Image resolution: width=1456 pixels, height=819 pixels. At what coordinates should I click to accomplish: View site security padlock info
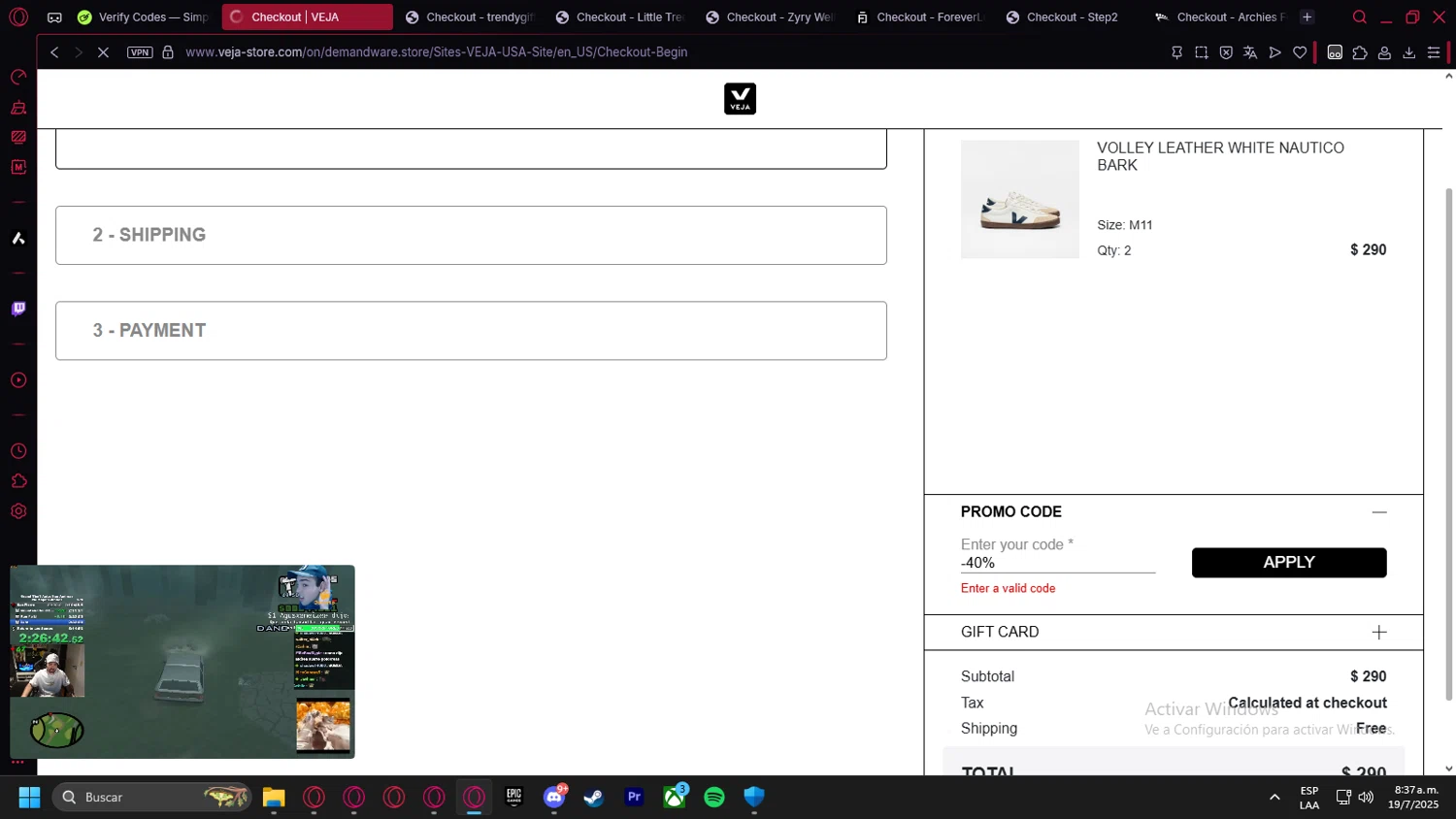click(x=168, y=52)
